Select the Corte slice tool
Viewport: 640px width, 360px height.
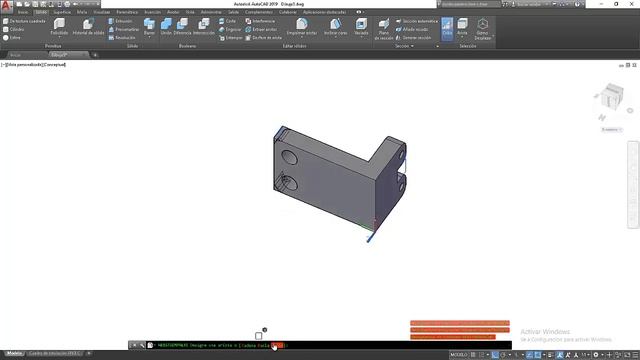coord(227,21)
